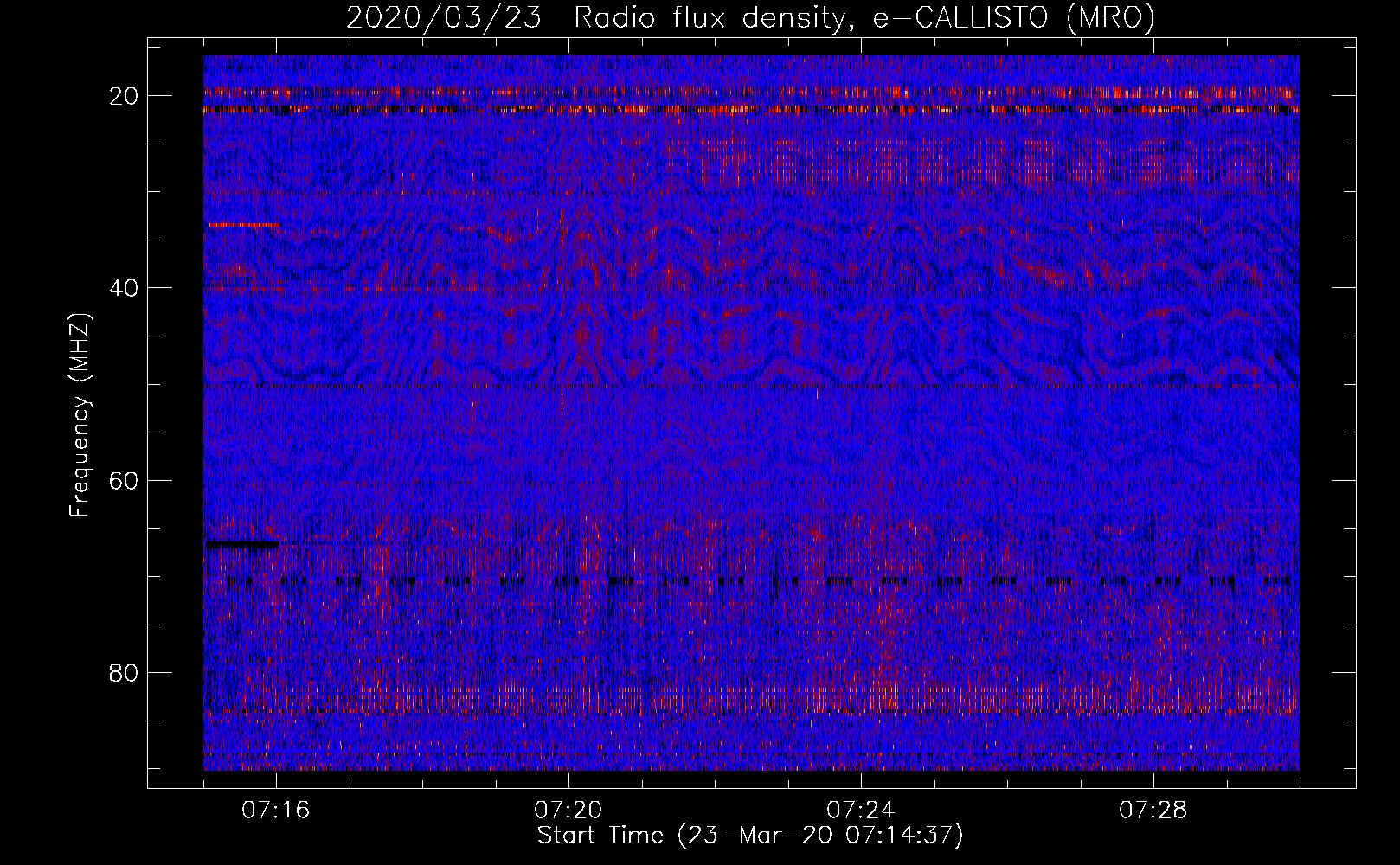Click the plot title 'Radio flux density, e-CALLISTO (MRO)'
Image resolution: width=1400 pixels, height=865 pixels.
(864, 17)
